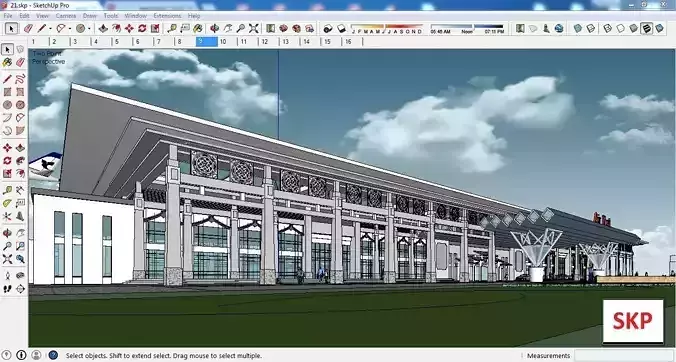Activate the Polygon tool
This screenshot has width=676, height=362.
tap(20, 105)
